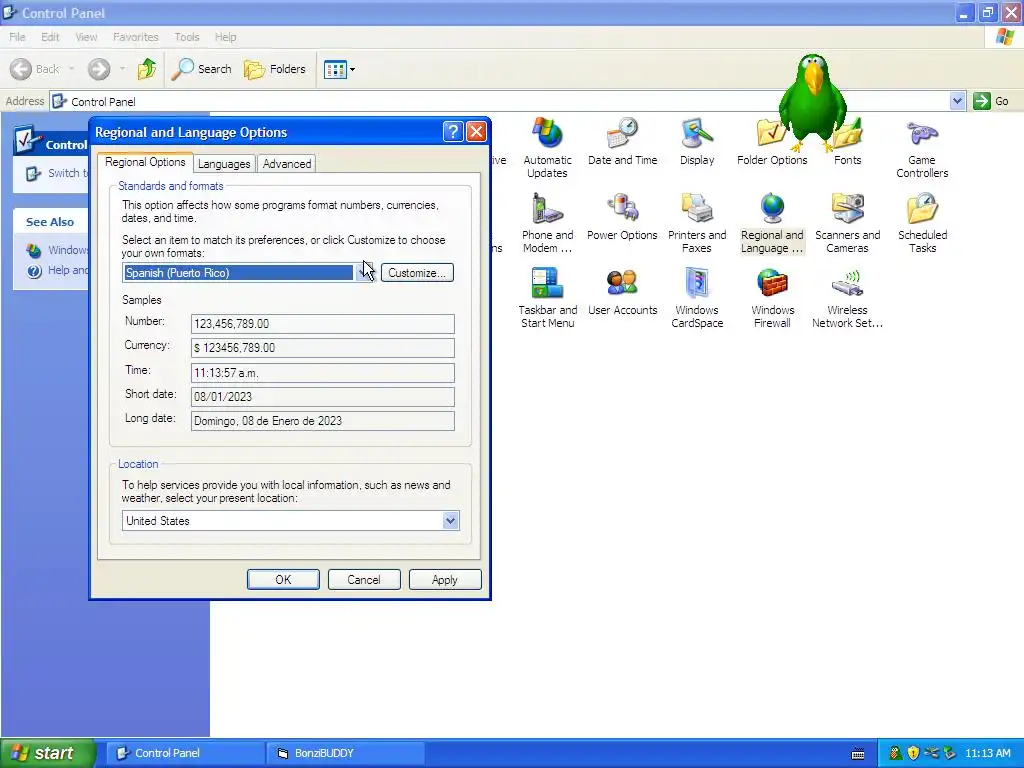The image size is (1024, 768).
Task: Click the Long date sample field
Action: (x=323, y=421)
